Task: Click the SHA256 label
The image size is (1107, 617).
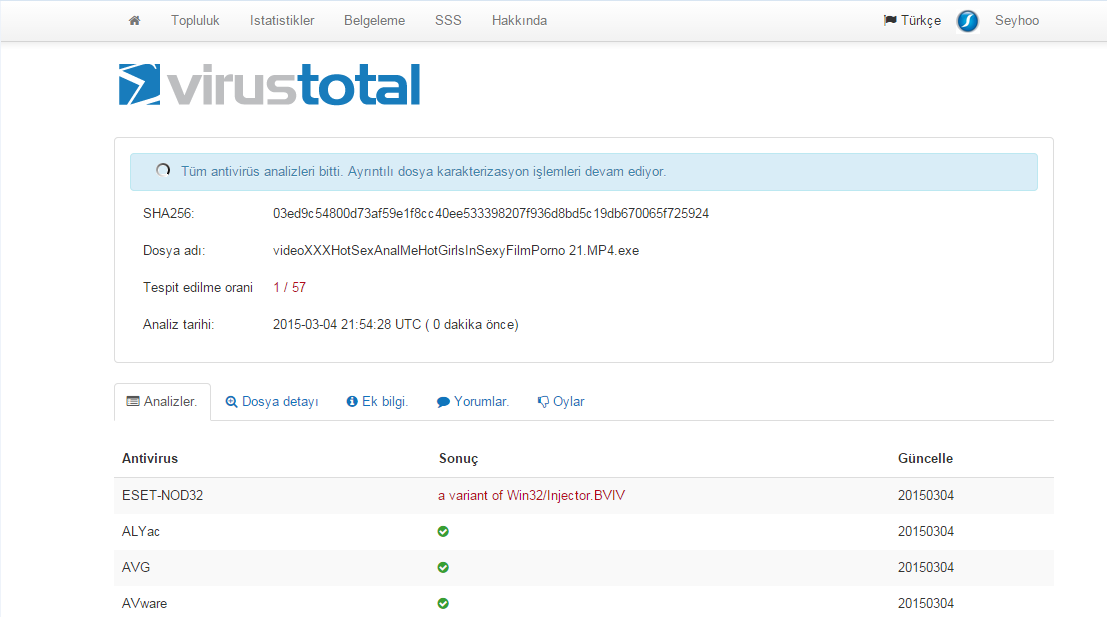Action: click(168, 213)
